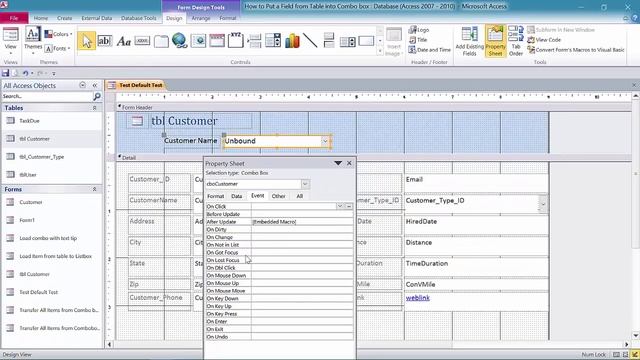This screenshot has width=640, height=360.
Task: Save using quick access toolbar icon
Action: pos(5,73)
